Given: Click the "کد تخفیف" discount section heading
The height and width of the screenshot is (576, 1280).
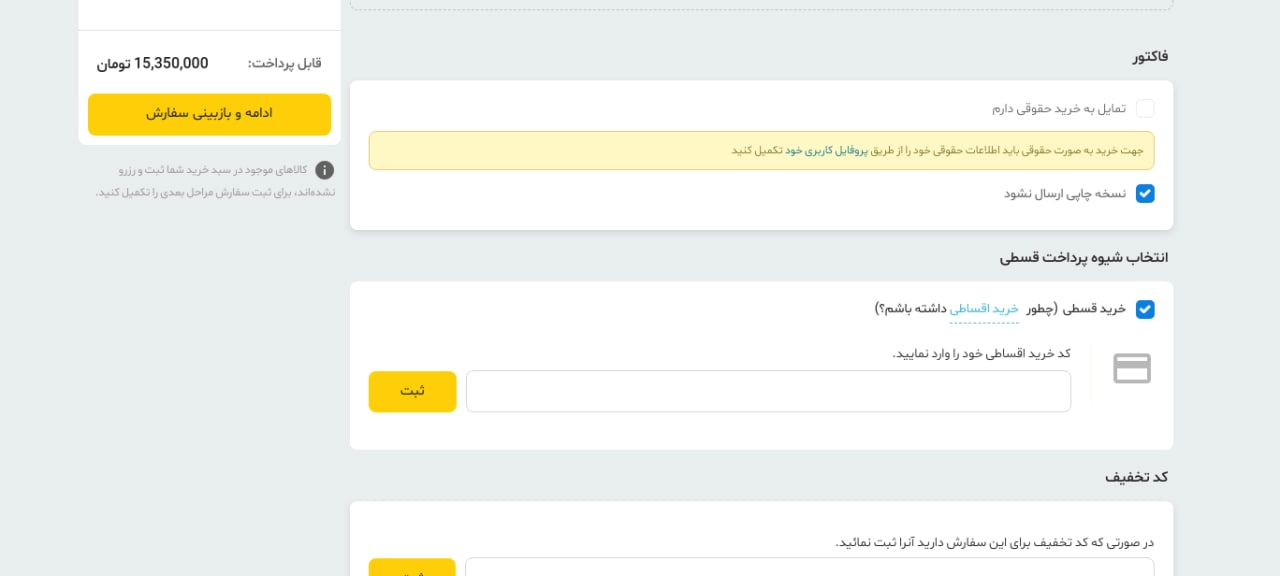Looking at the screenshot, I should (x=1136, y=477).
